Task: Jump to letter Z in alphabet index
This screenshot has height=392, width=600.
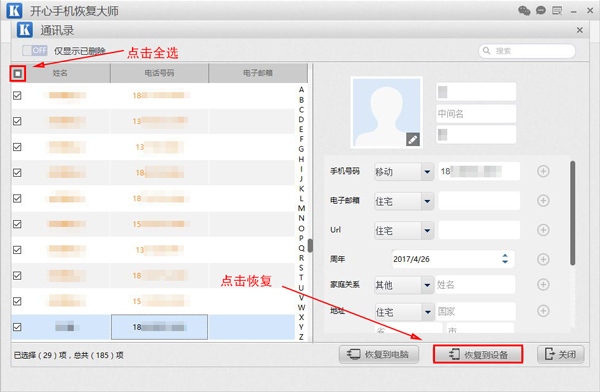Action: 301,337
